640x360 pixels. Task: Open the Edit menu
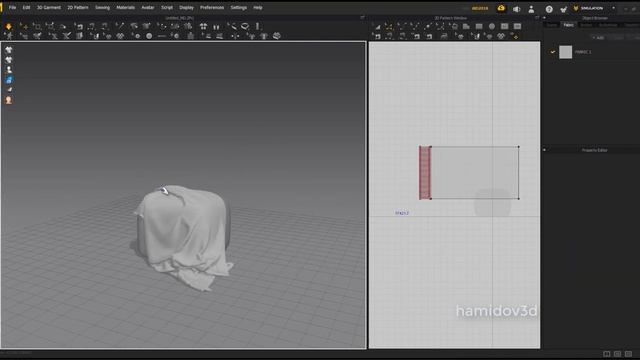pos(26,8)
